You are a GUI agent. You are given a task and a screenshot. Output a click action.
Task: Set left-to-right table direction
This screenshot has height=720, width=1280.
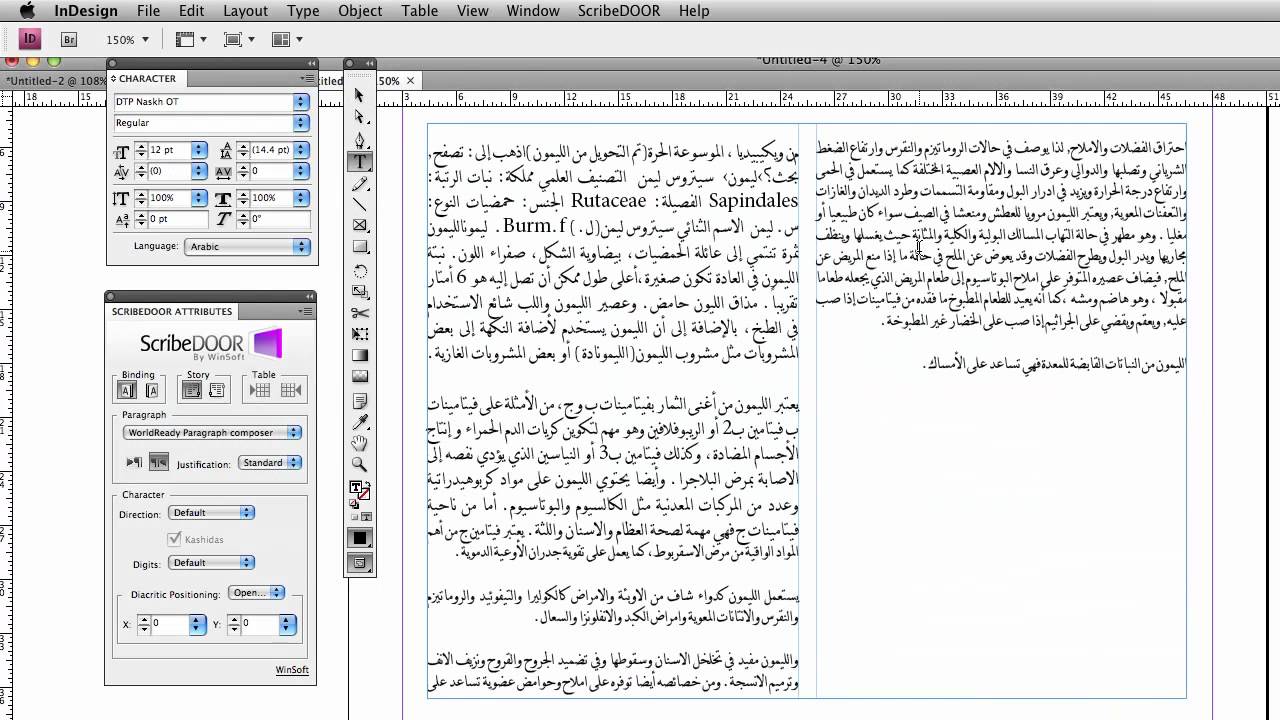point(259,391)
